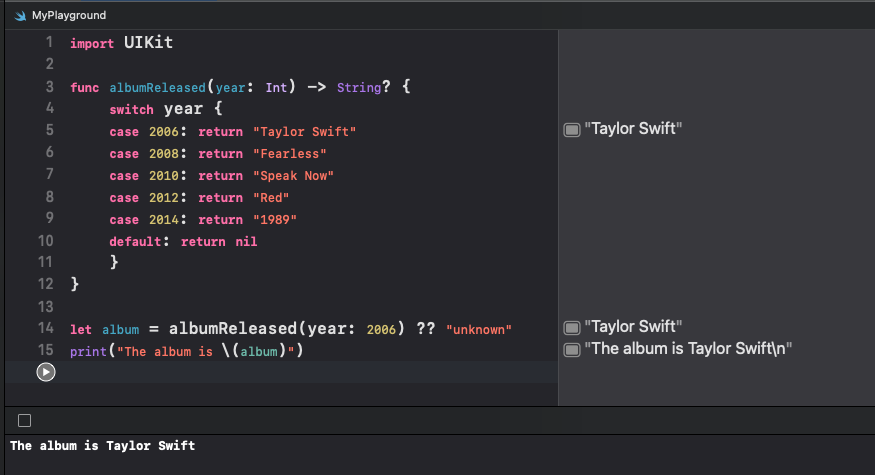Toggle the debug area square button
Screen dimensions: 875x475
pos(25,420)
